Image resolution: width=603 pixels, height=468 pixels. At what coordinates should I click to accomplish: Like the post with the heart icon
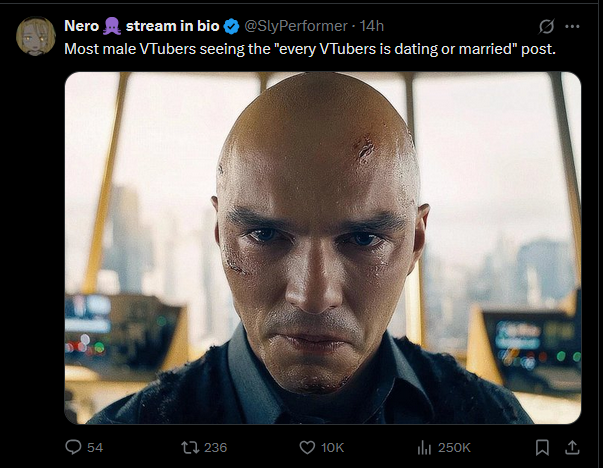[308, 447]
